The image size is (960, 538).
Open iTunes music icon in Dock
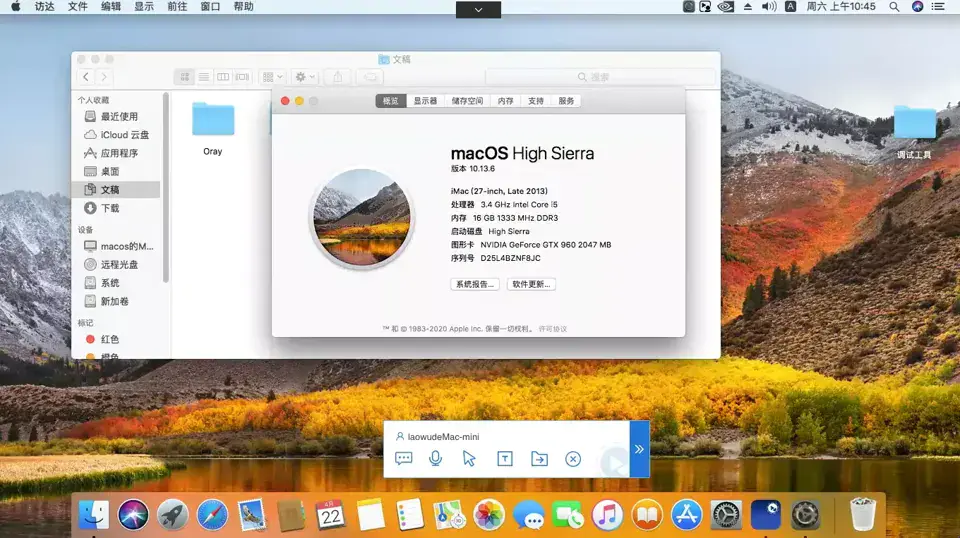(x=607, y=515)
